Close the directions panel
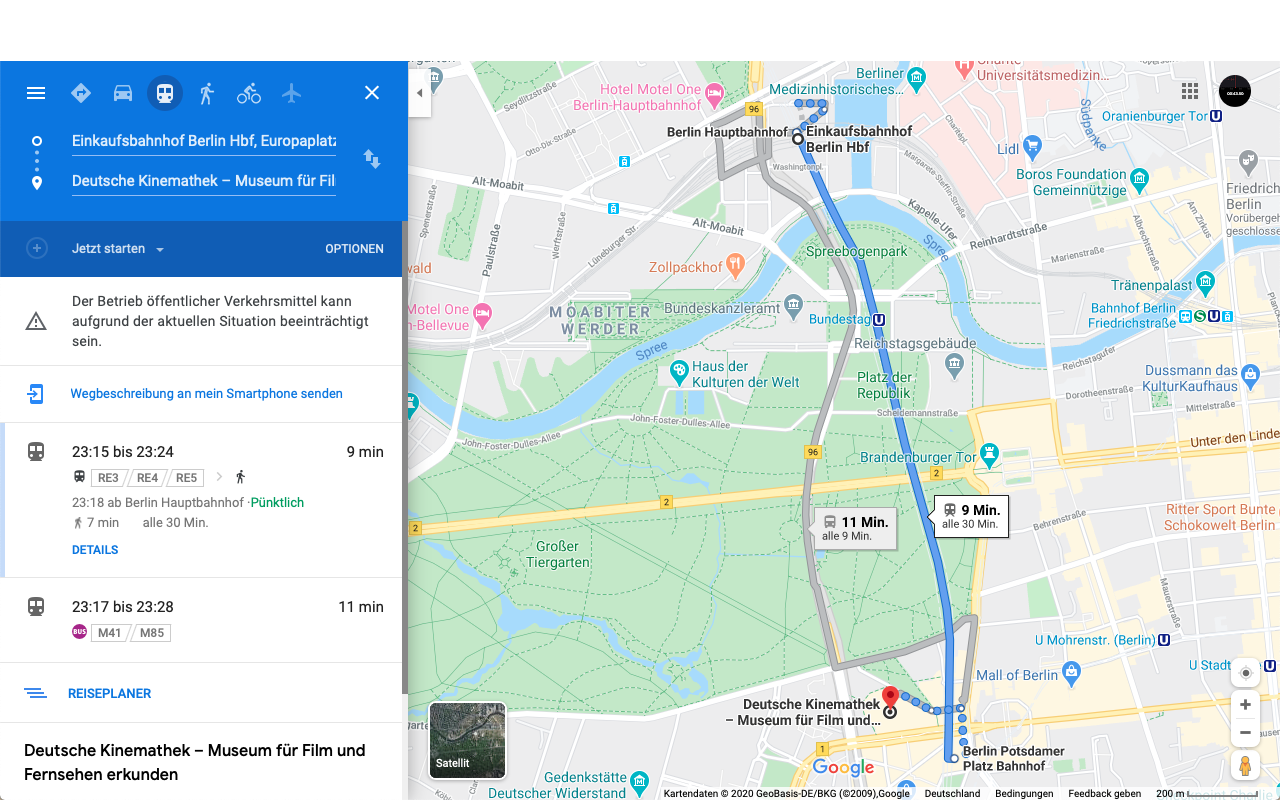This screenshot has height=800, width=1280. click(x=372, y=93)
